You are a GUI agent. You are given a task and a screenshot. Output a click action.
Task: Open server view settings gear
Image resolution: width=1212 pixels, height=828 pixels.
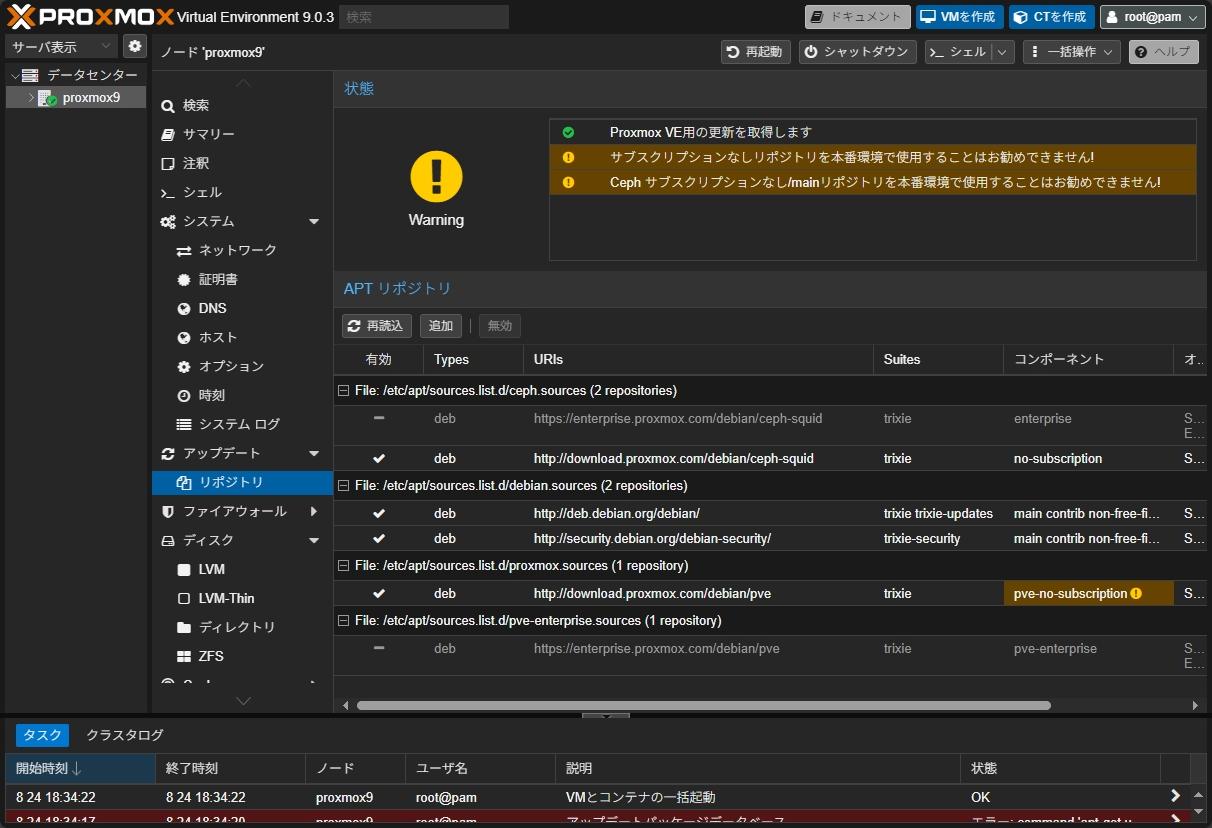135,46
